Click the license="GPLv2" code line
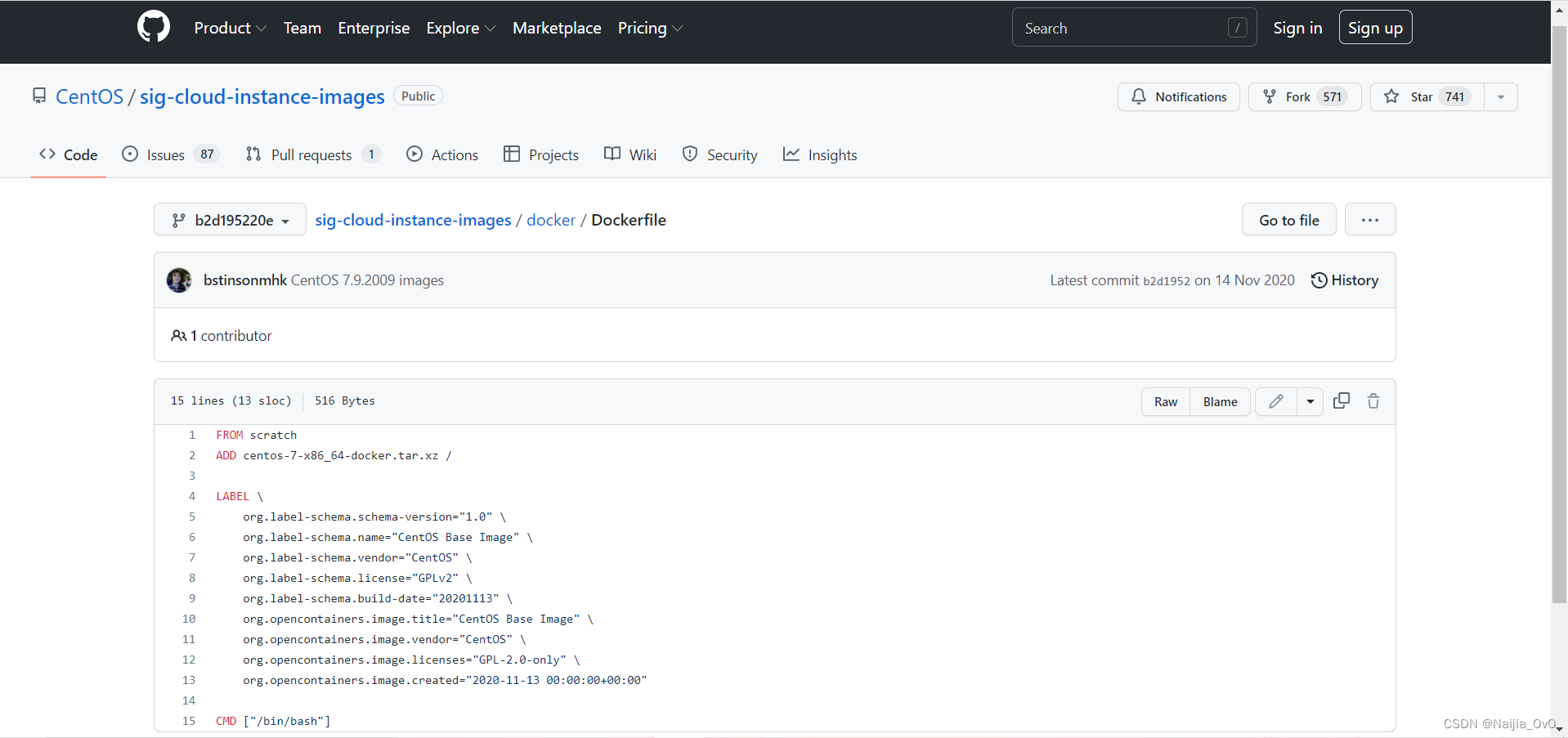The image size is (1568, 738). 357,578
